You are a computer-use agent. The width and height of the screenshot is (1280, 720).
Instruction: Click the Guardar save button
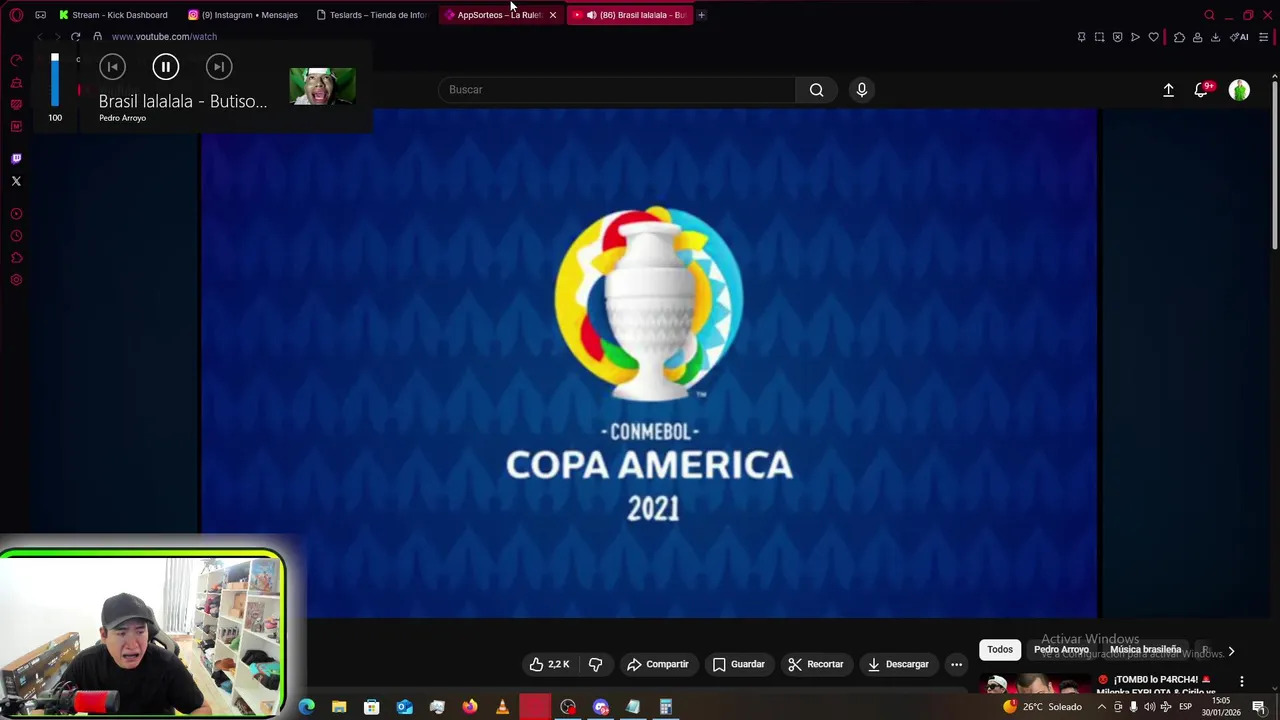point(739,664)
